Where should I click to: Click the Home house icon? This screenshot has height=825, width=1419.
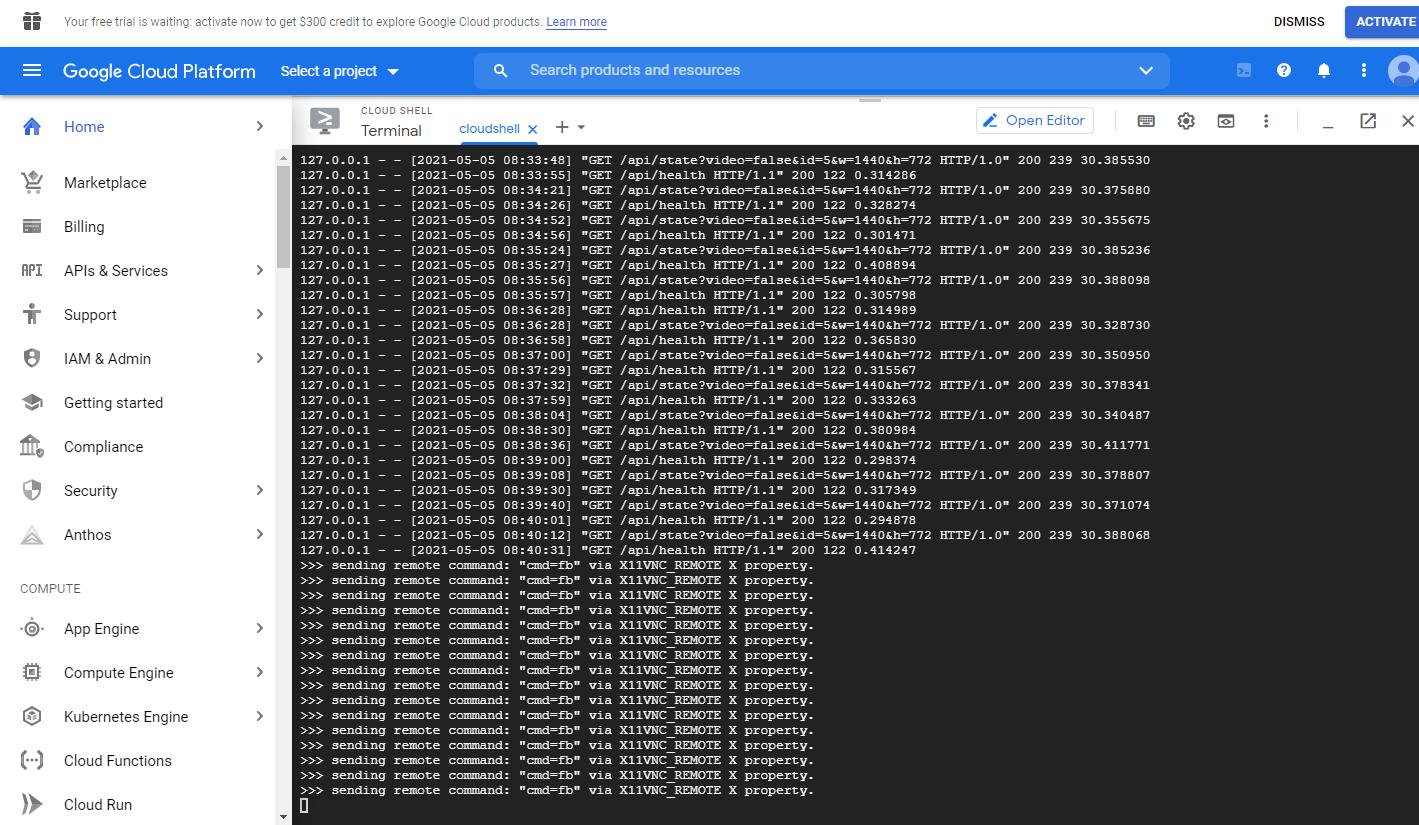[x=32, y=127]
